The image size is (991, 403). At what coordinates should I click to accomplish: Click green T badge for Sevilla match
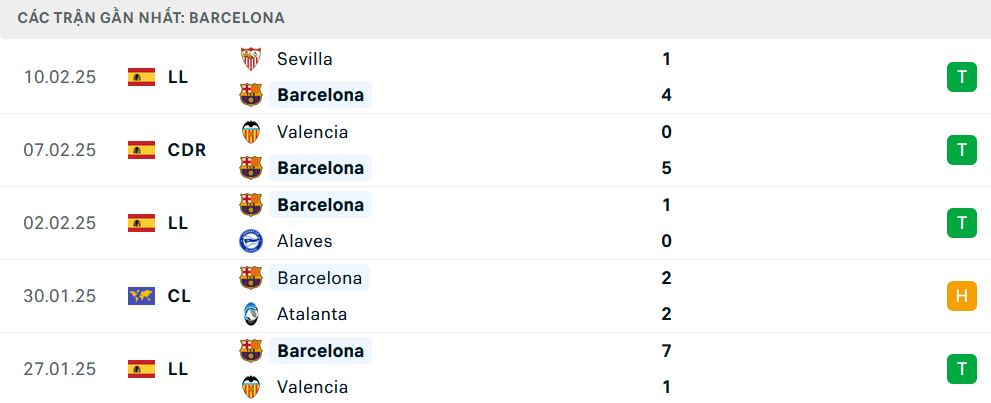(x=961, y=77)
